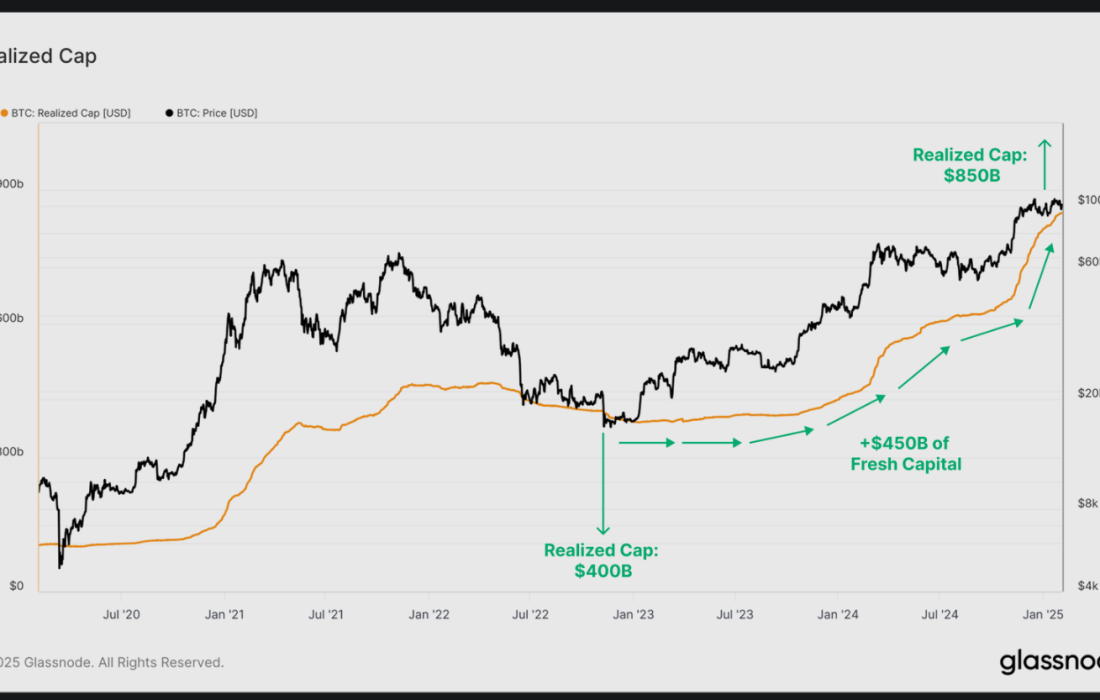Click the $20k right y-axis label
The height and width of the screenshot is (700, 1100).
click(x=1088, y=393)
